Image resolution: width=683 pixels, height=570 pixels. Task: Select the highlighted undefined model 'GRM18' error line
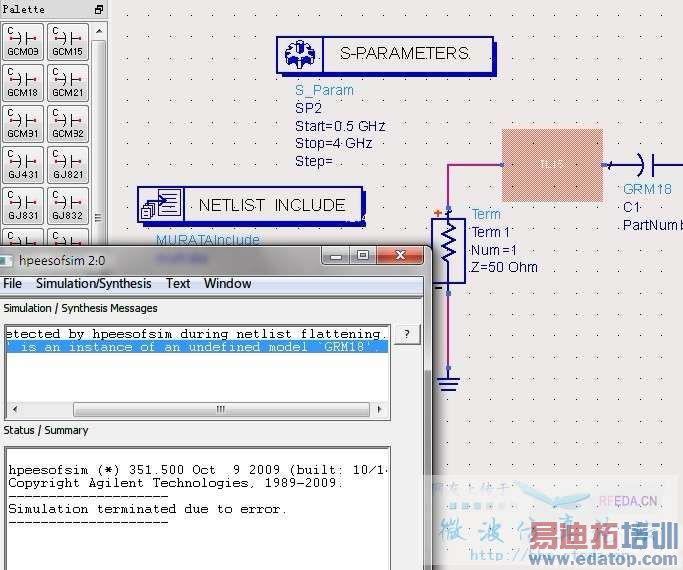click(x=197, y=347)
